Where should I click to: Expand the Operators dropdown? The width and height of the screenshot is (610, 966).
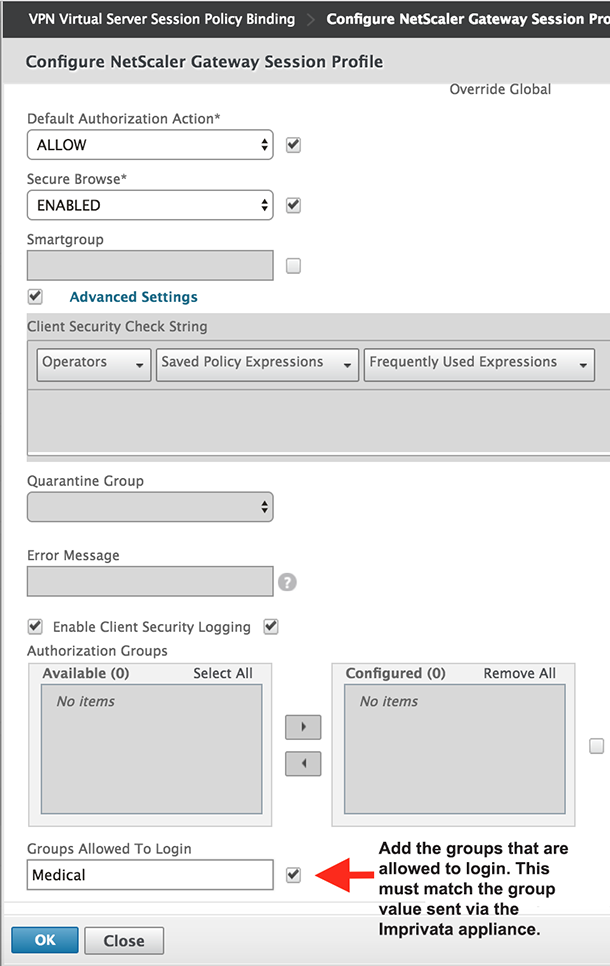[94, 363]
